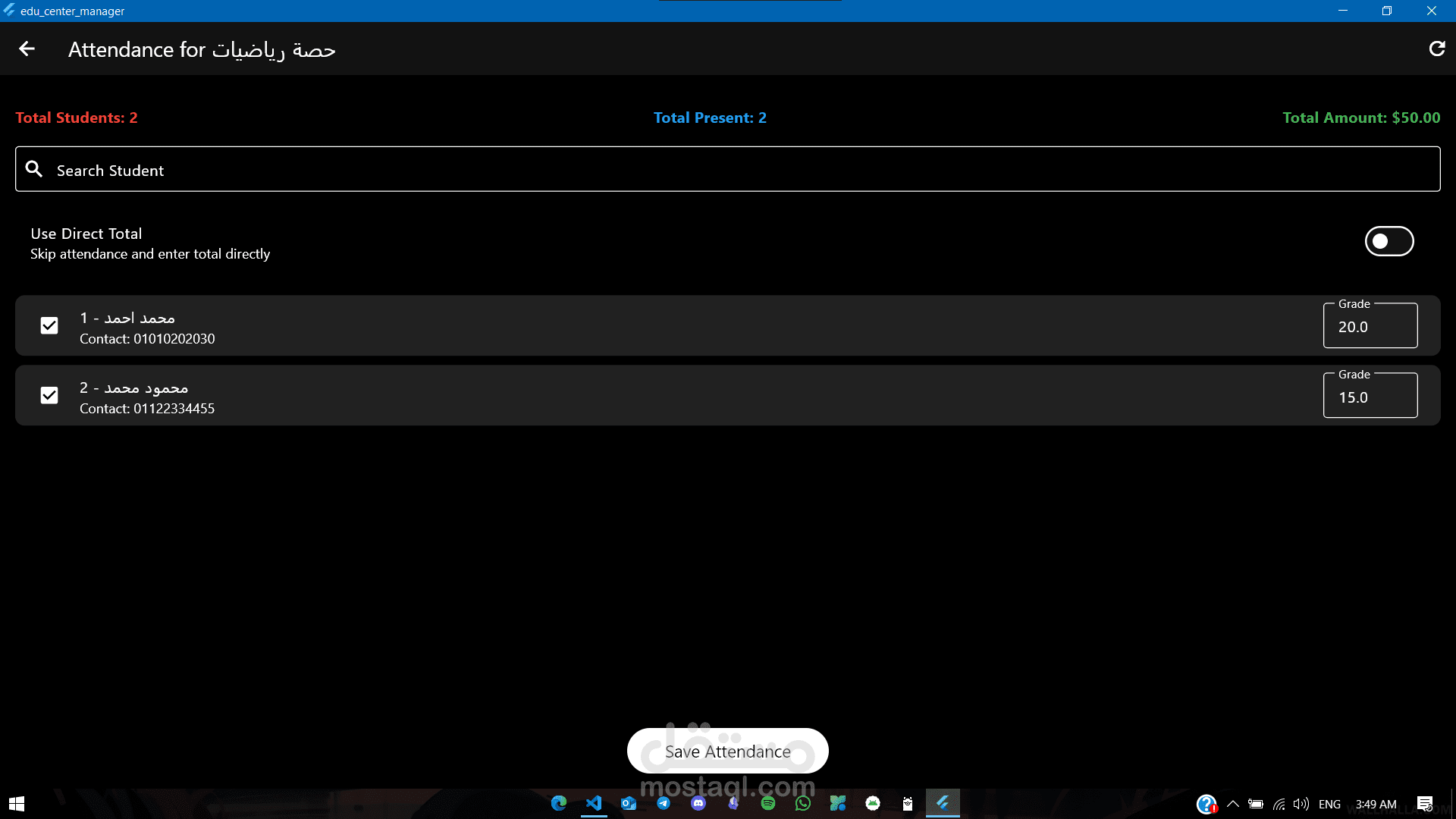Click the Flutter app taskbar icon
The image size is (1456, 819).
click(x=943, y=803)
